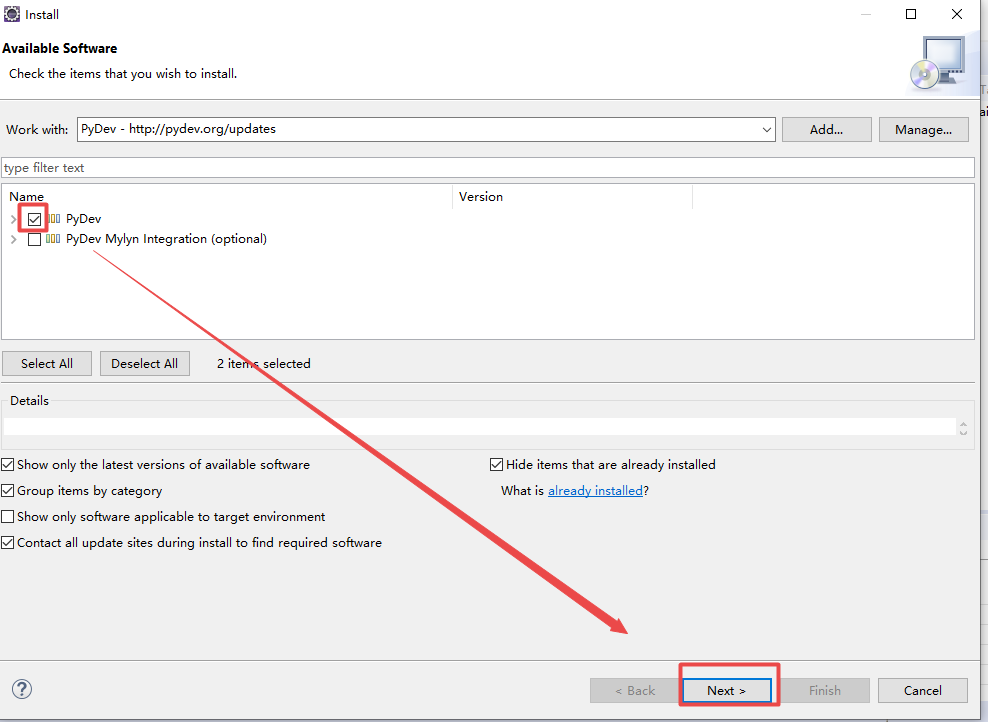Expand the PyDev tree node

pyautogui.click(x=14, y=219)
